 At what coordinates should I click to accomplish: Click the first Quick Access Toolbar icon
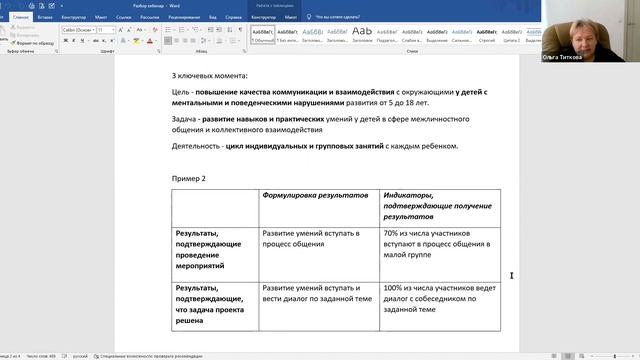(x=31, y=6)
